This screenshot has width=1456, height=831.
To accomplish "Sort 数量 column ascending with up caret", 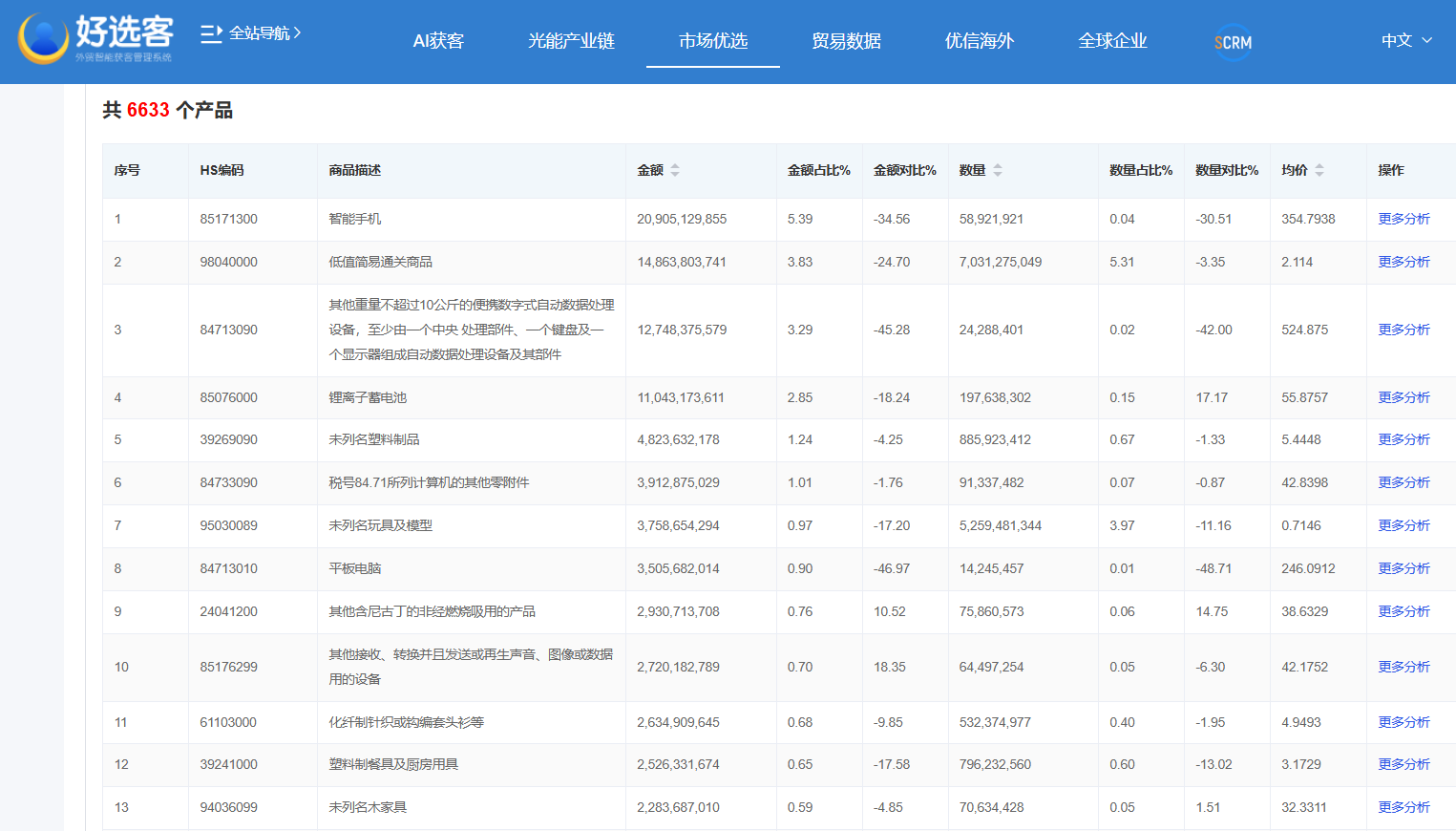I will click(998, 164).
